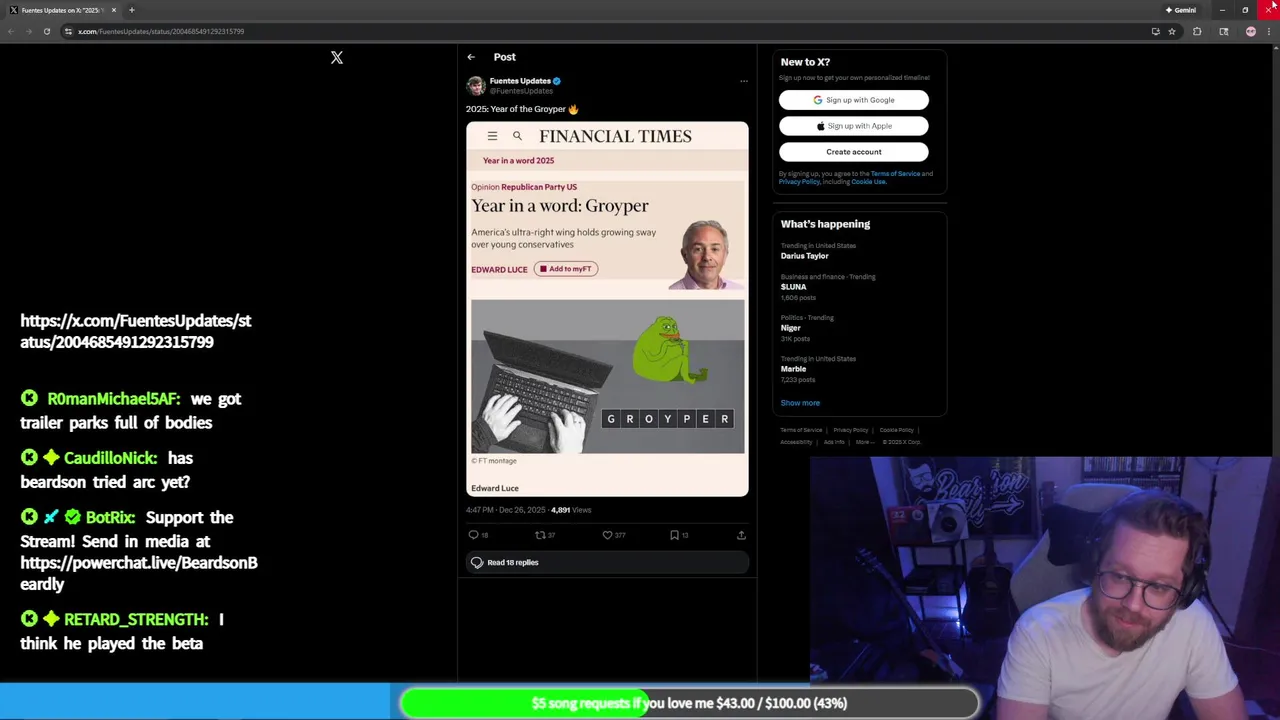The width and height of the screenshot is (1280, 720).
Task: Click chat username BotRix
Action: 110,518
